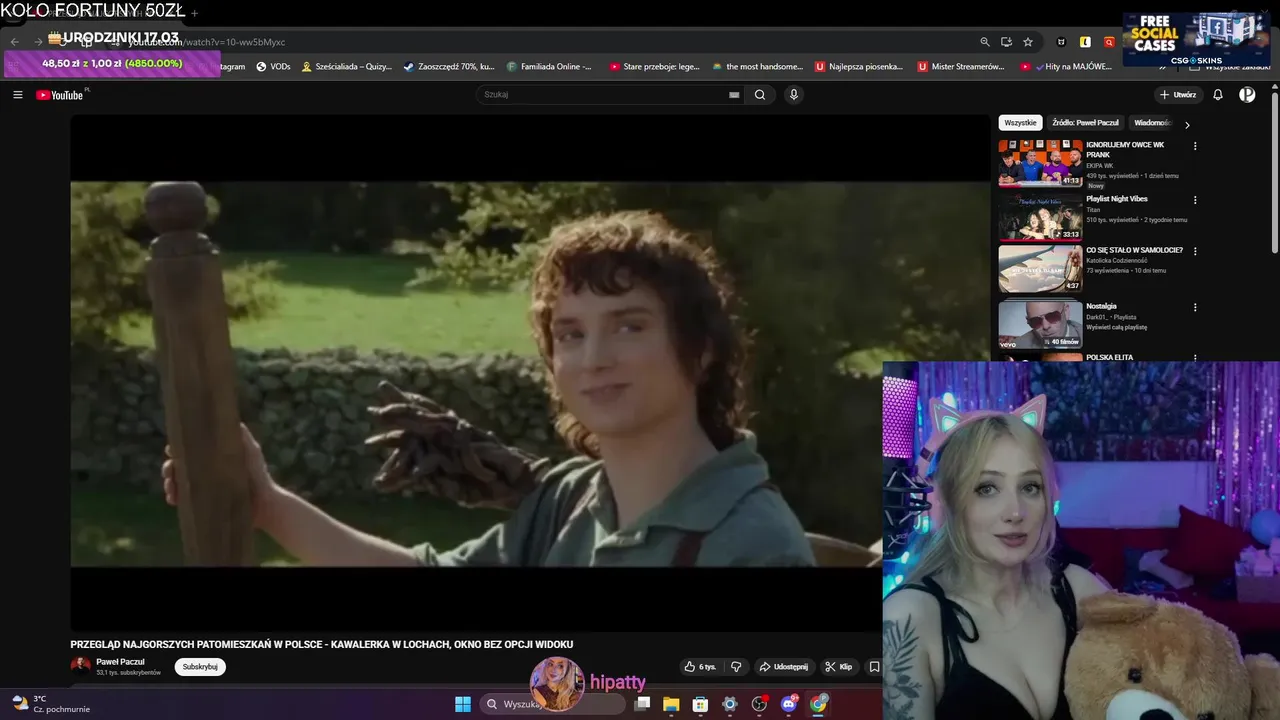Viewport: 1280px width, 720px height.
Task: Open the Stare przeboje bookmark
Action: pos(655,67)
